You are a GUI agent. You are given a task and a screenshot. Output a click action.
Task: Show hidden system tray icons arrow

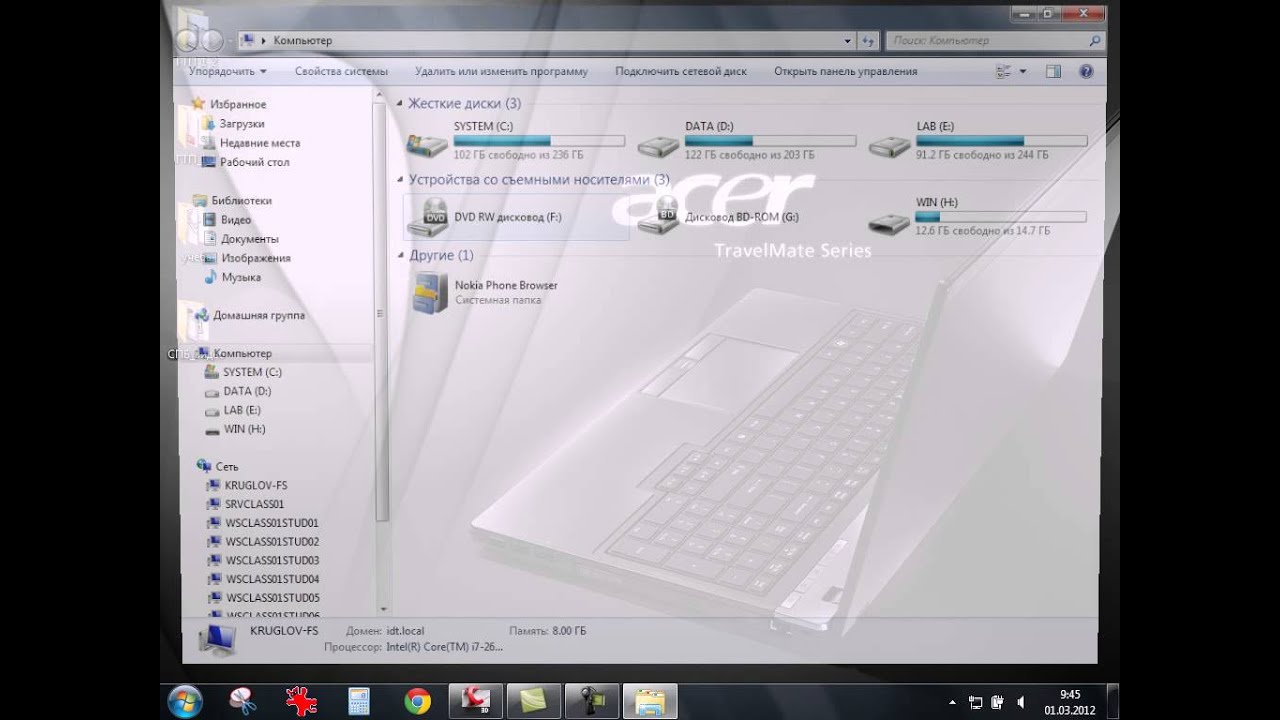click(x=952, y=702)
